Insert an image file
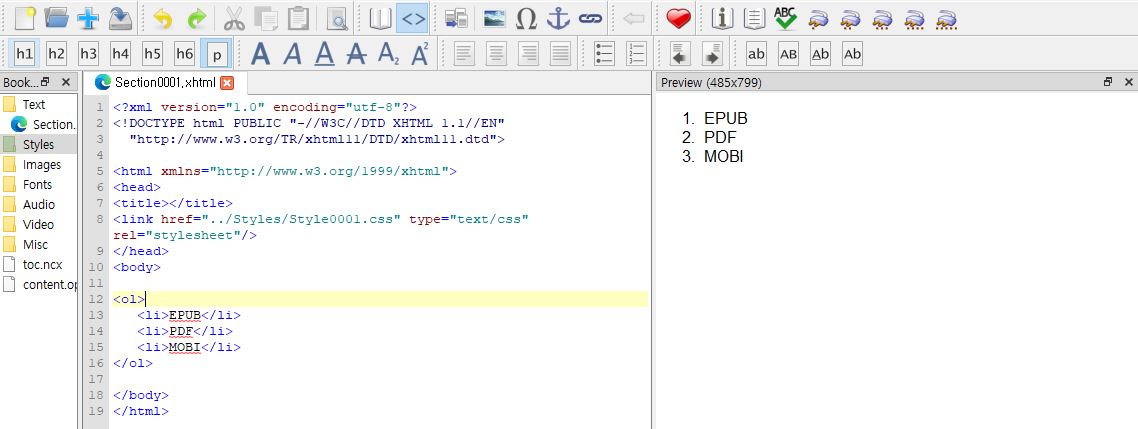The height and width of the screenshot is (429, 1138). pos(494,18)
